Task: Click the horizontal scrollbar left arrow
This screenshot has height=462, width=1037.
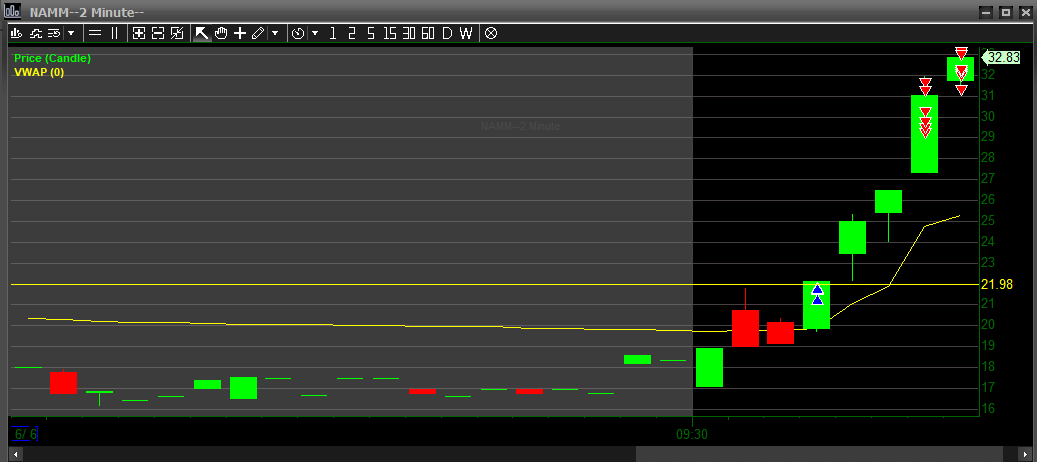Action: 15,455
